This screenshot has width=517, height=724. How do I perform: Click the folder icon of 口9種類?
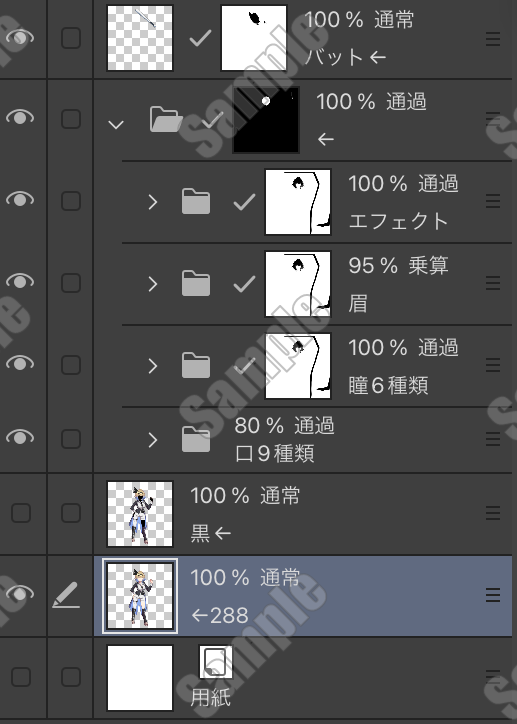point(196,439)
